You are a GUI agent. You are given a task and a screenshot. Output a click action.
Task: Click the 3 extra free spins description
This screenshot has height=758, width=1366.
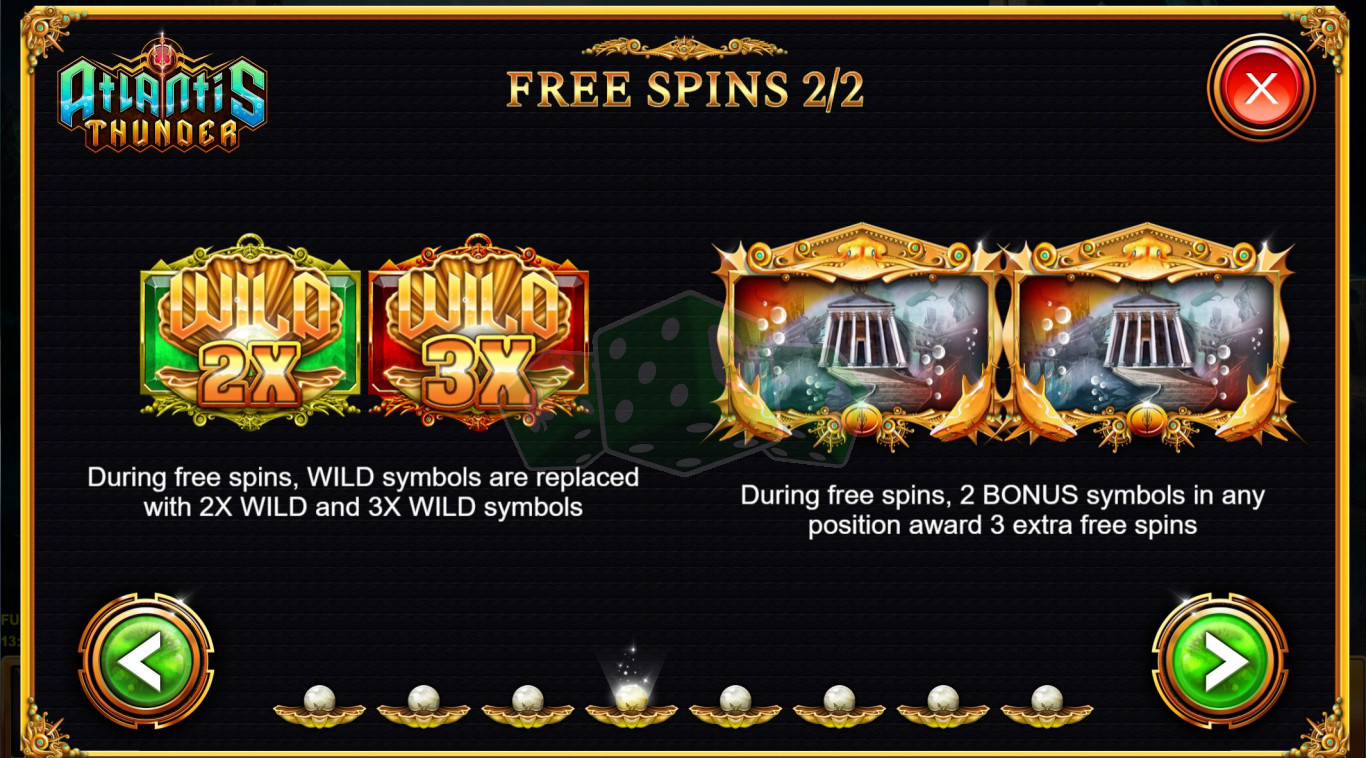[x=1002, y=510]
